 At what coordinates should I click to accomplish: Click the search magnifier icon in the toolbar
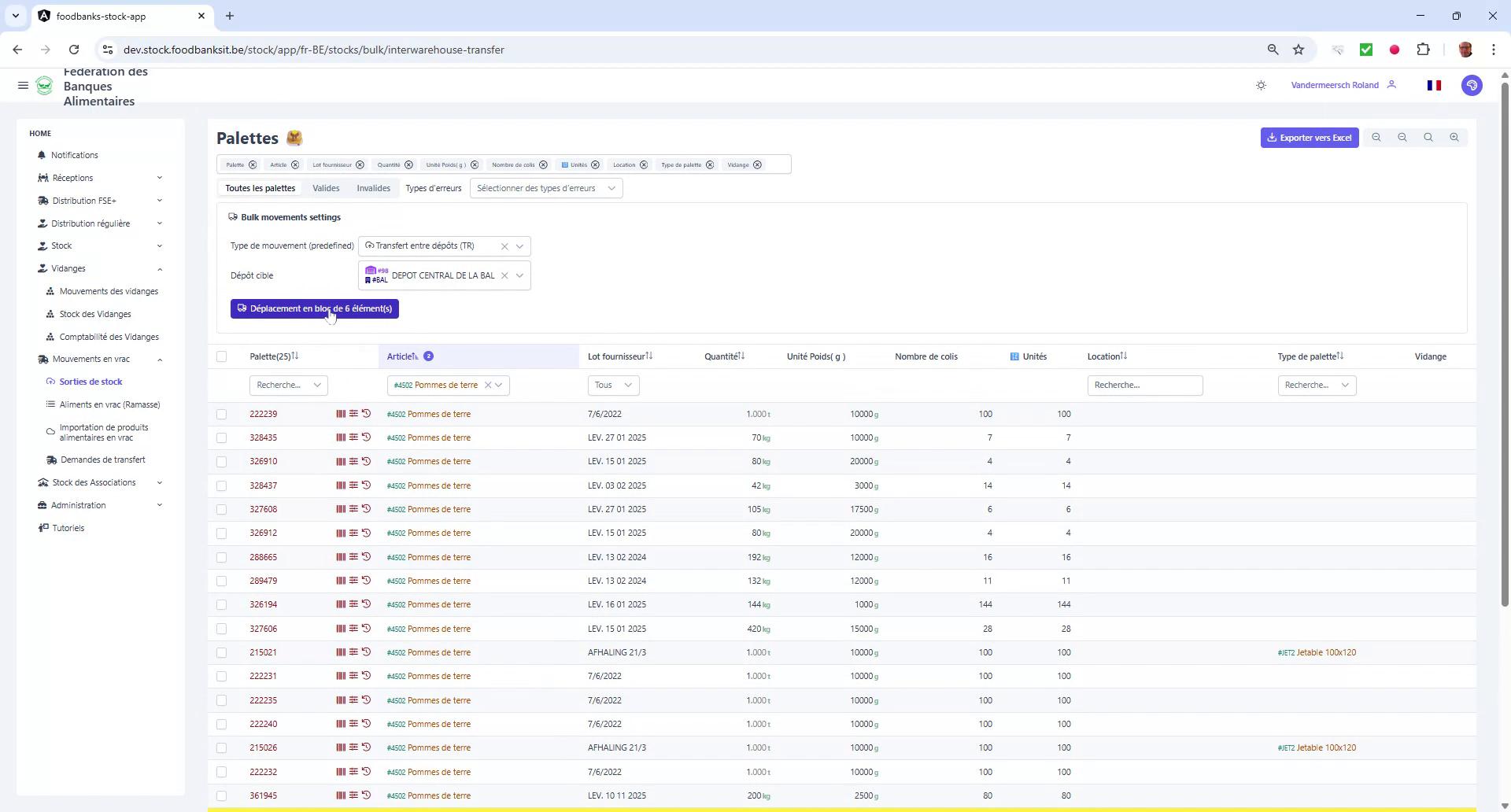(x=1428, y=138)
